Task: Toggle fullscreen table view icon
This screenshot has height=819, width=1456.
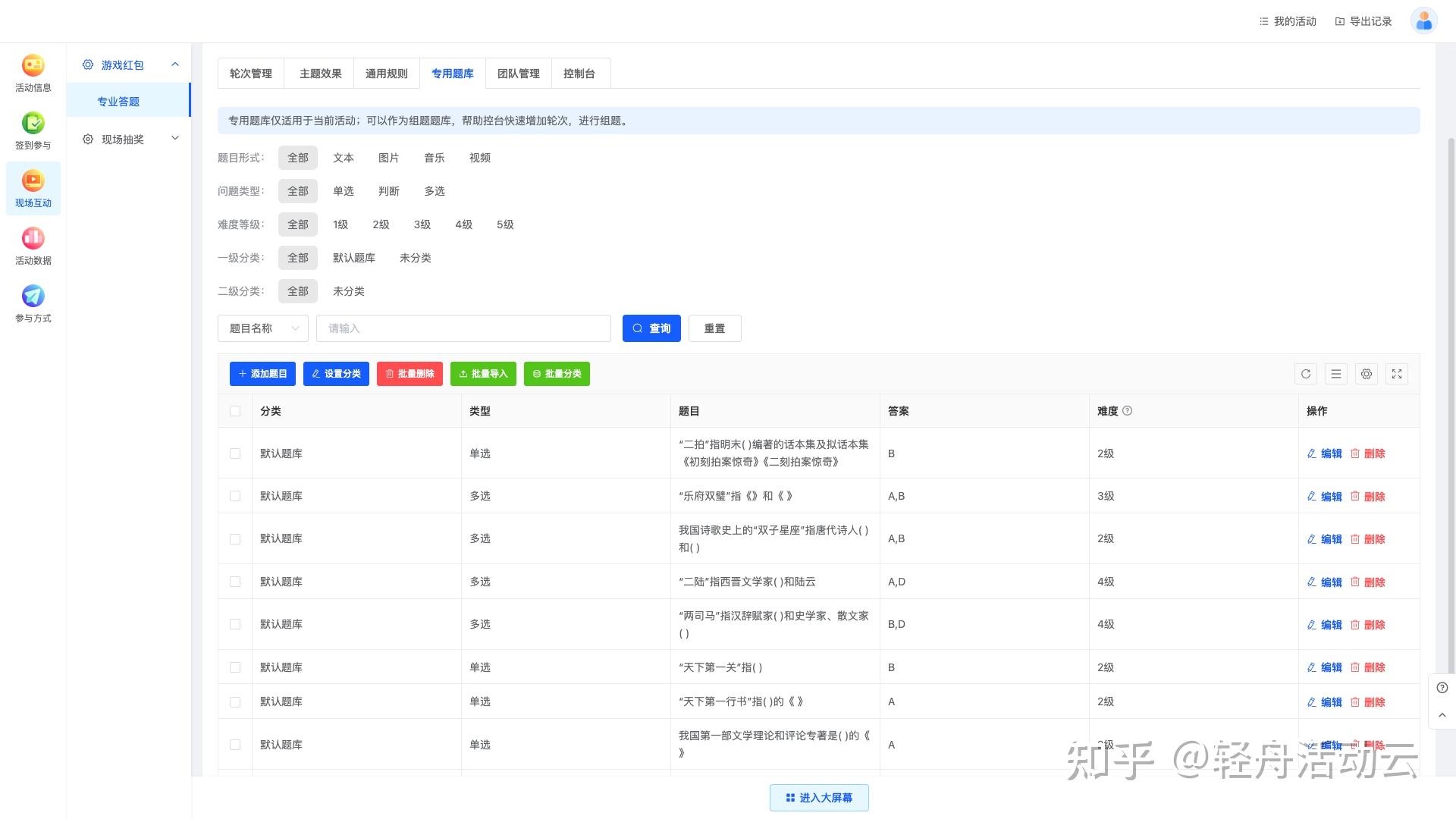Action: tap(1397, 374)
